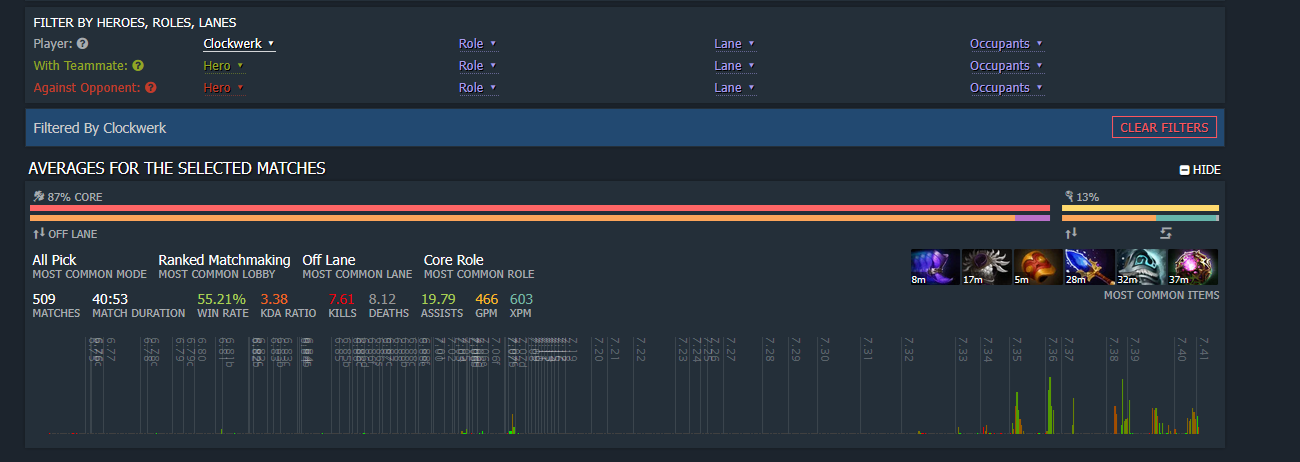Click the 7.35 patch timeline marker
Image resolution: width=1300 pixels, height=462 pixels.
(1016, 349)
